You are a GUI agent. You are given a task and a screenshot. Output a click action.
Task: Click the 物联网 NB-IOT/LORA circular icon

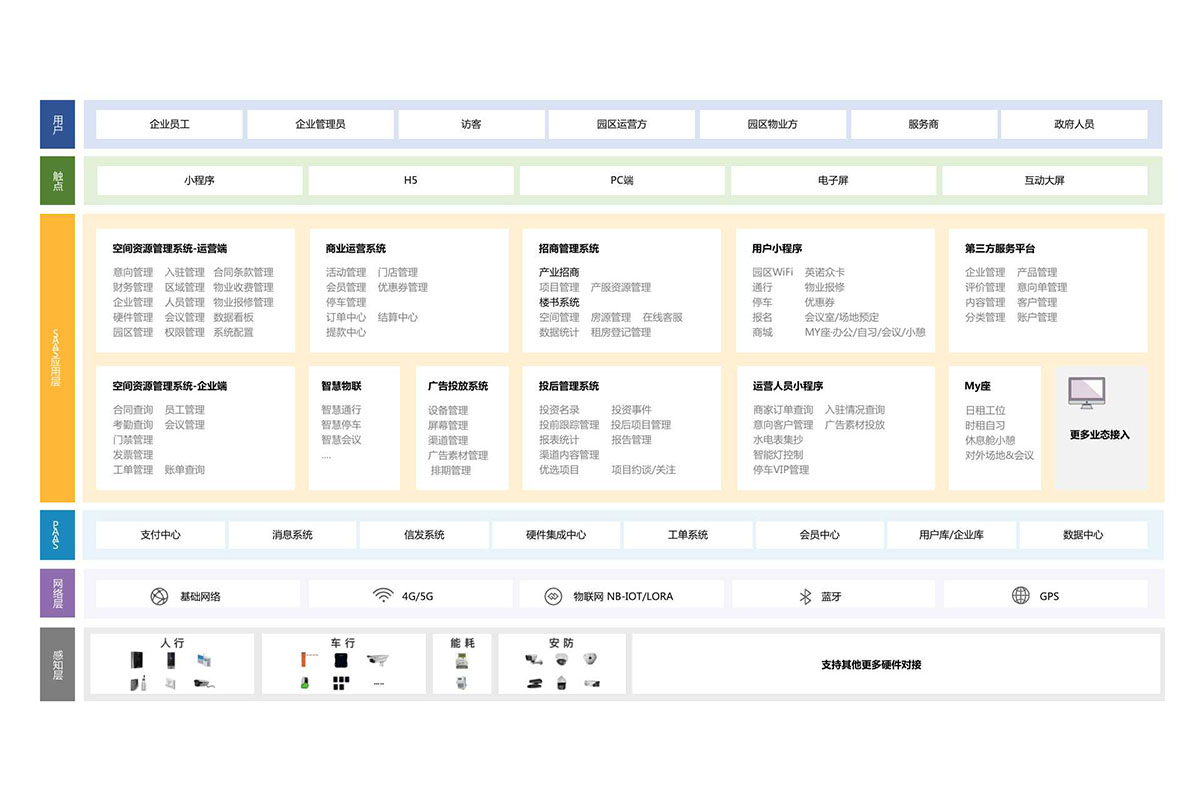click(x=553, y=596)
